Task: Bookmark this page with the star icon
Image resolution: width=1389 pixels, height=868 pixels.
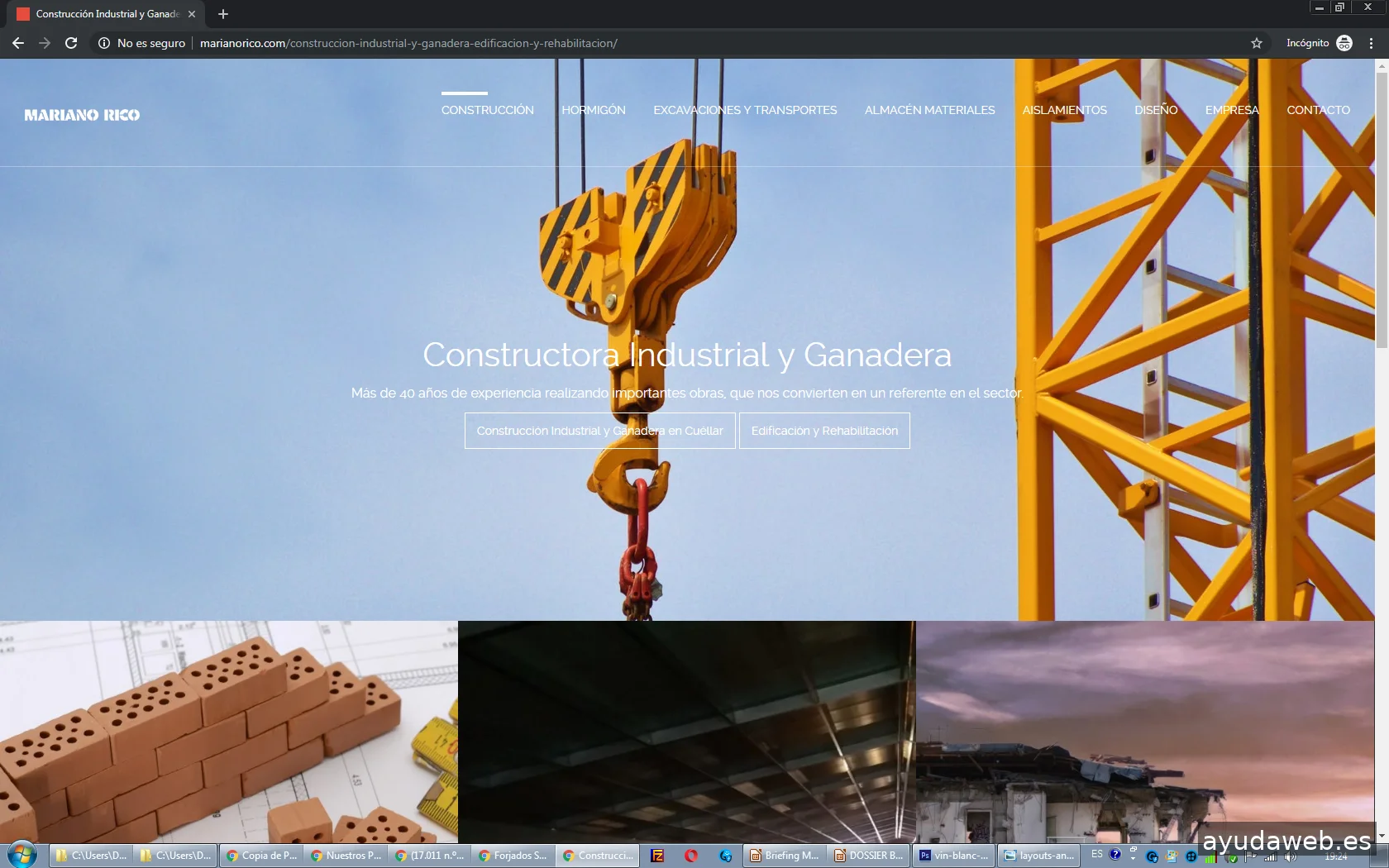Action: click(x=1256, y=43)
